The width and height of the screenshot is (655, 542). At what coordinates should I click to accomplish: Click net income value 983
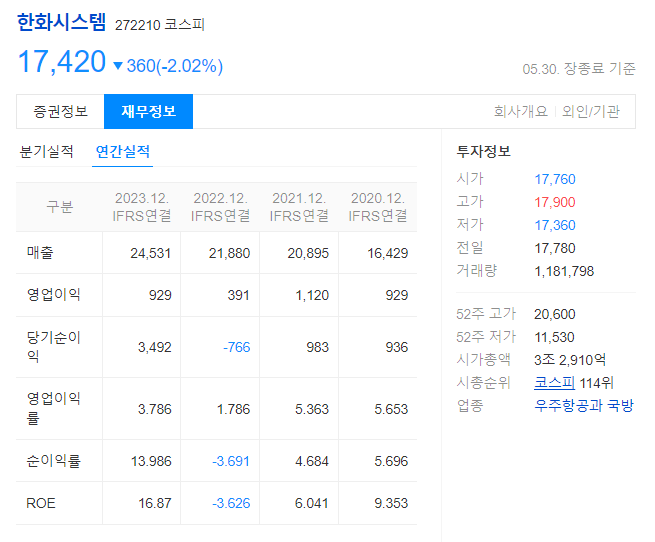[317, 347]
